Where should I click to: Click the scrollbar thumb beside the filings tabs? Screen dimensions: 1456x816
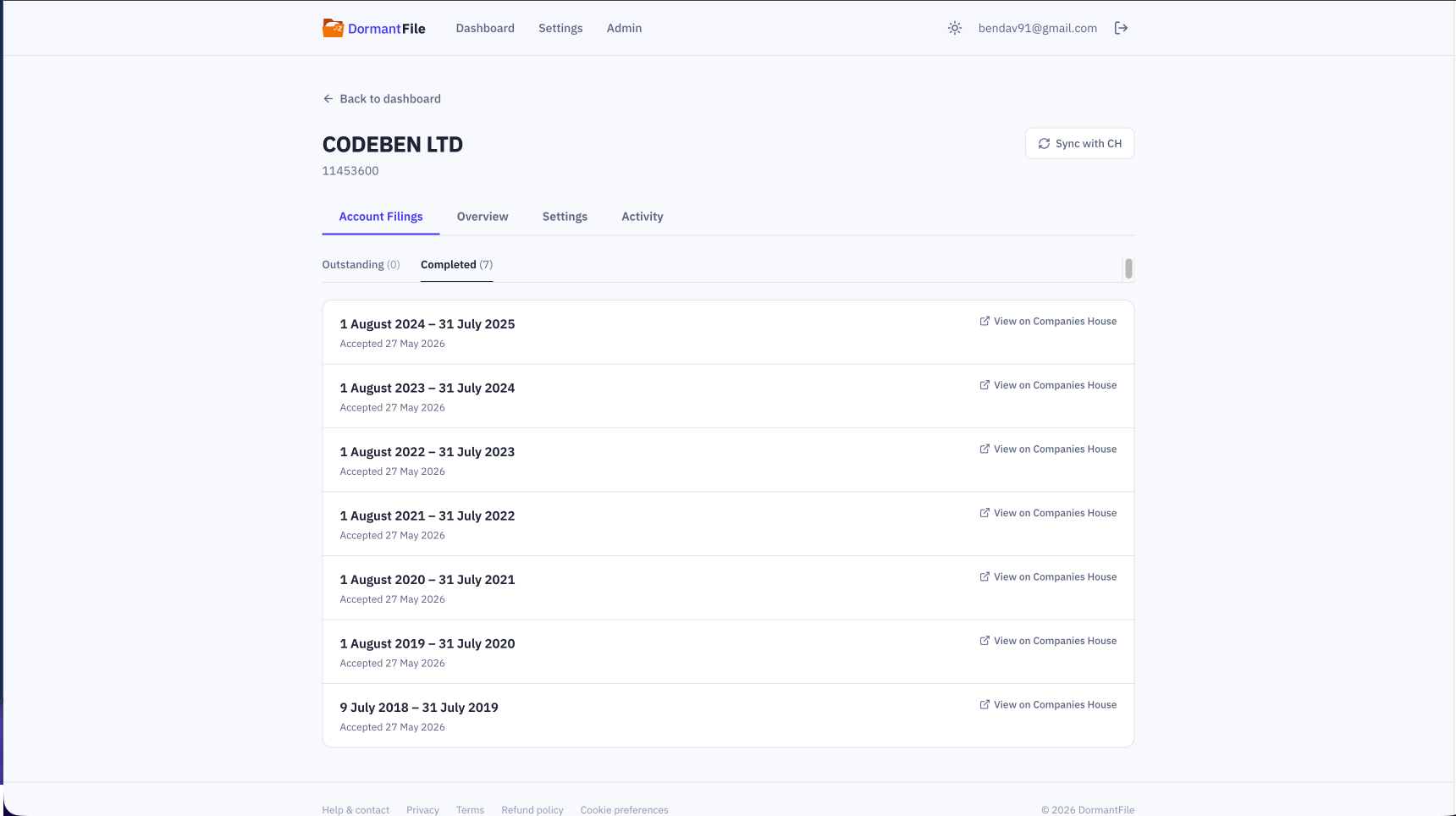(x=1128, y=268)
